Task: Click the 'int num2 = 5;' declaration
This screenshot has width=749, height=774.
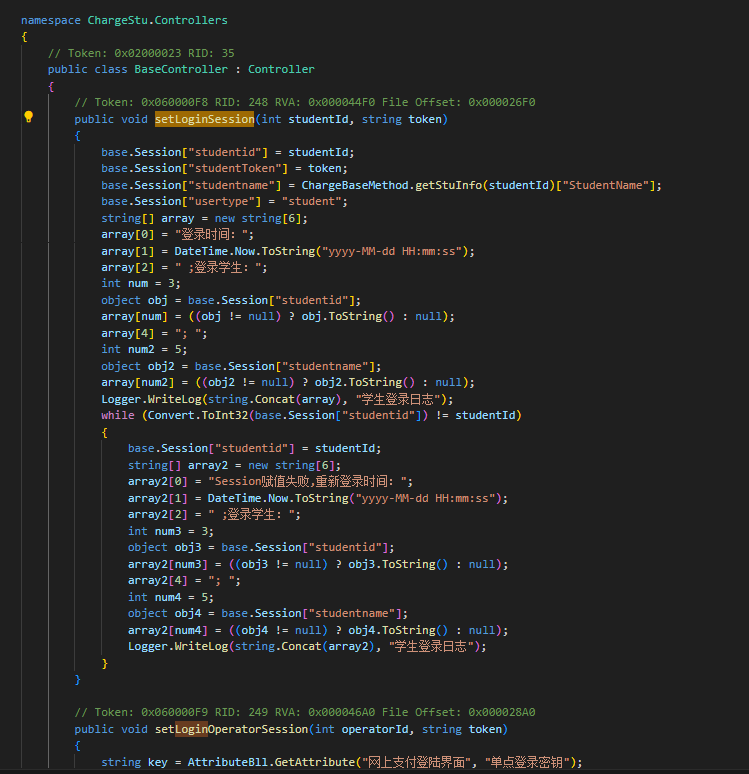Action: (144, 349)
